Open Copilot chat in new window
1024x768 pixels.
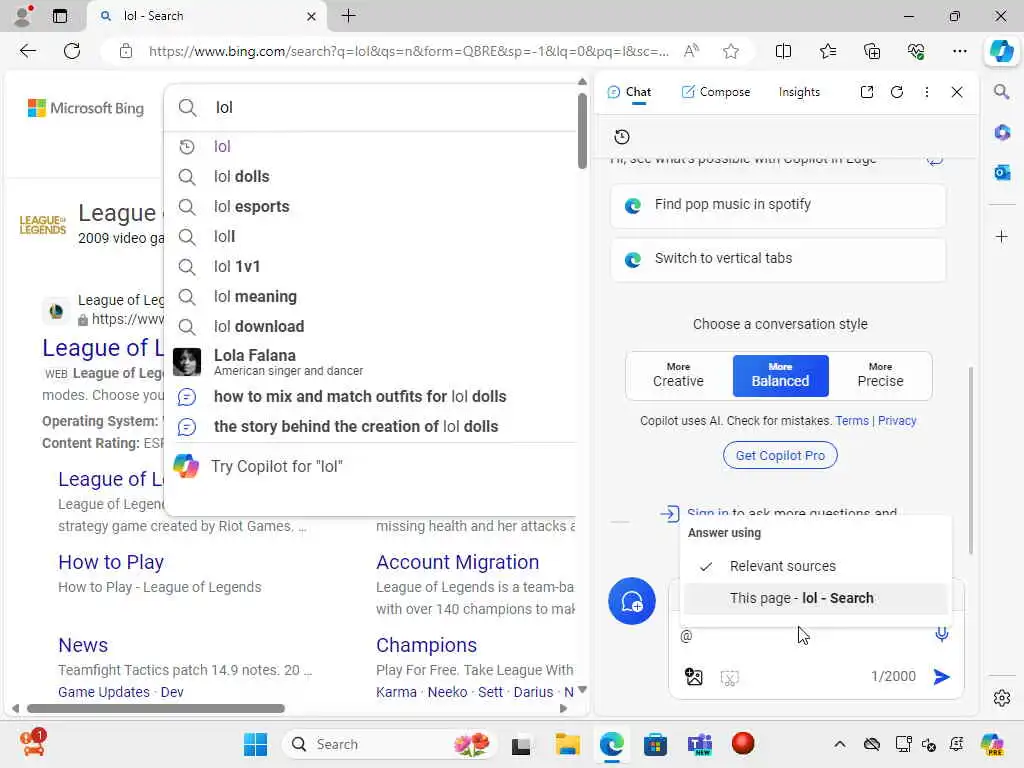(867, 92)
